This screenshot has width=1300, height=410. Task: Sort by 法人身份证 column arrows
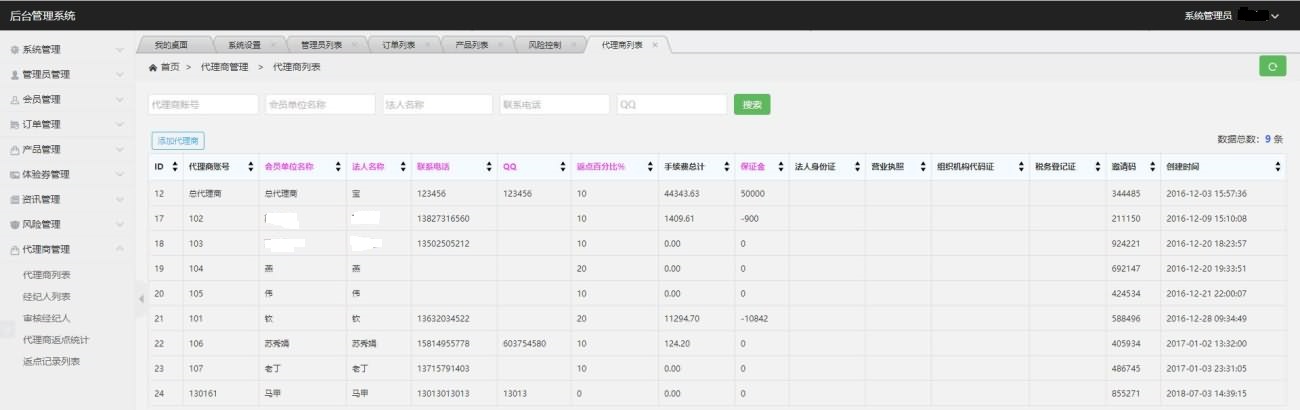point(857,166)
